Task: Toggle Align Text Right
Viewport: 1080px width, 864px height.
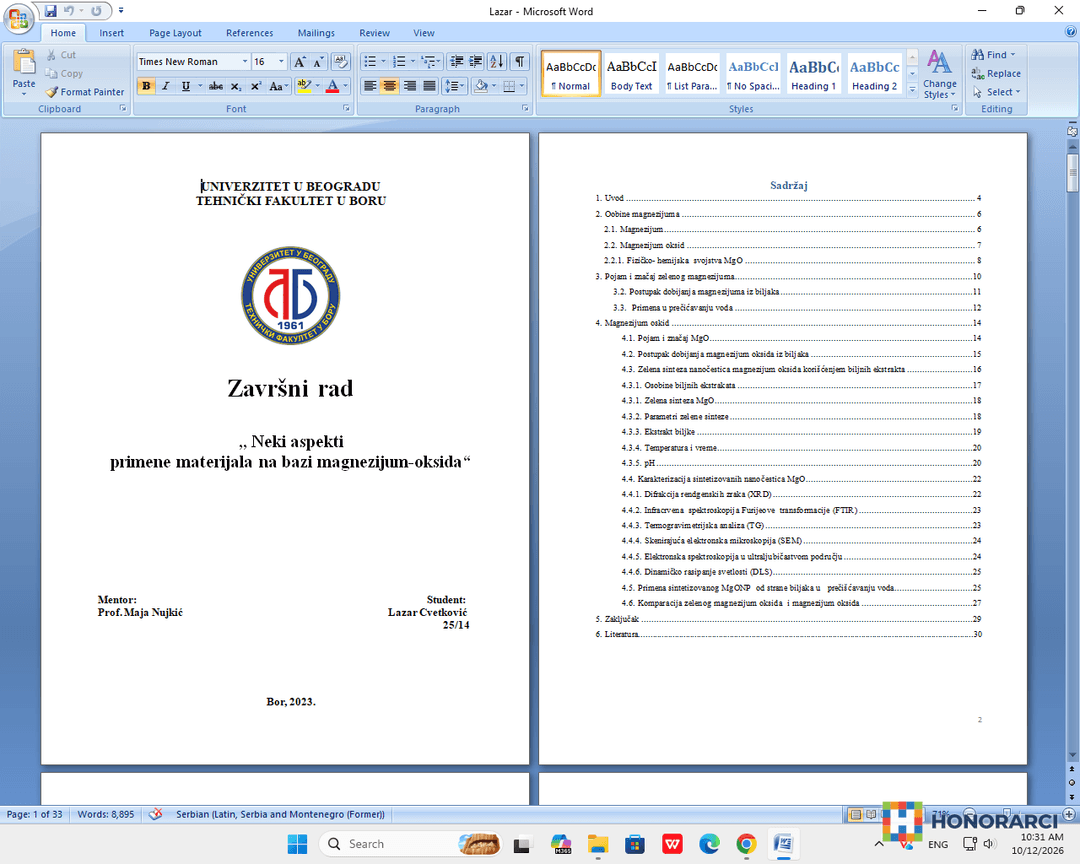Action: (410, 86)
